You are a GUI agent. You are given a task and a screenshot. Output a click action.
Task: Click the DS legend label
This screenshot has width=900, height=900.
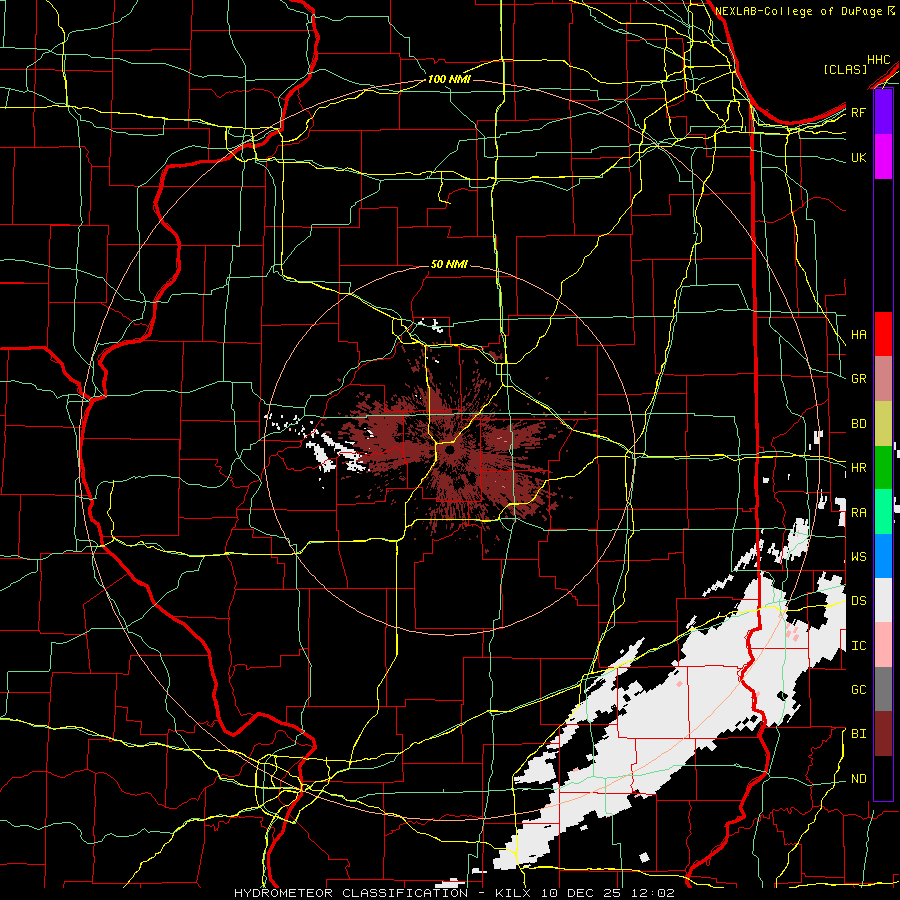(x=858, y=601)
